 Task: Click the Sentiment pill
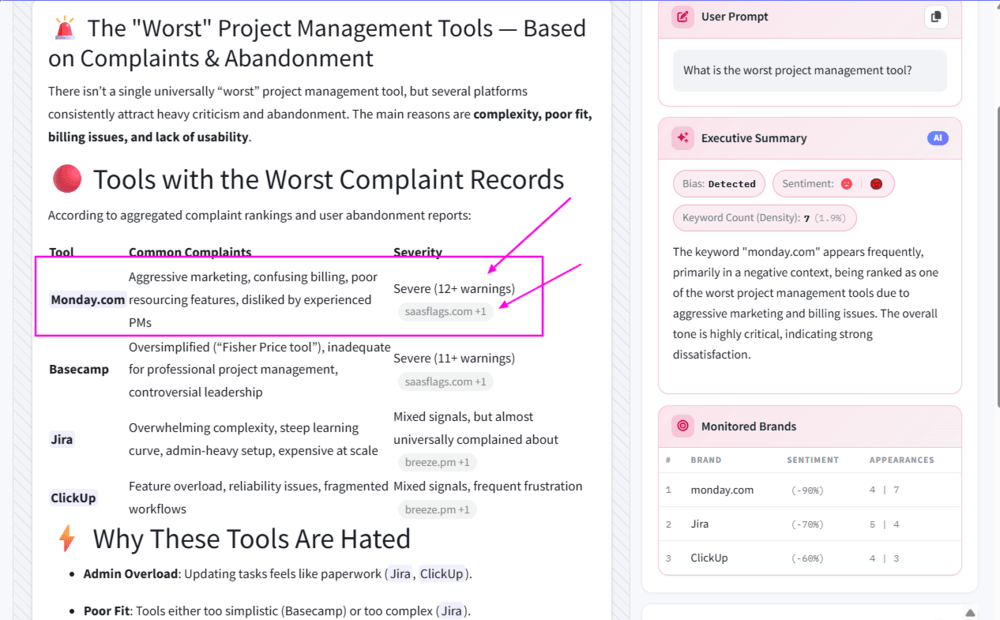(x=833, y=184)
